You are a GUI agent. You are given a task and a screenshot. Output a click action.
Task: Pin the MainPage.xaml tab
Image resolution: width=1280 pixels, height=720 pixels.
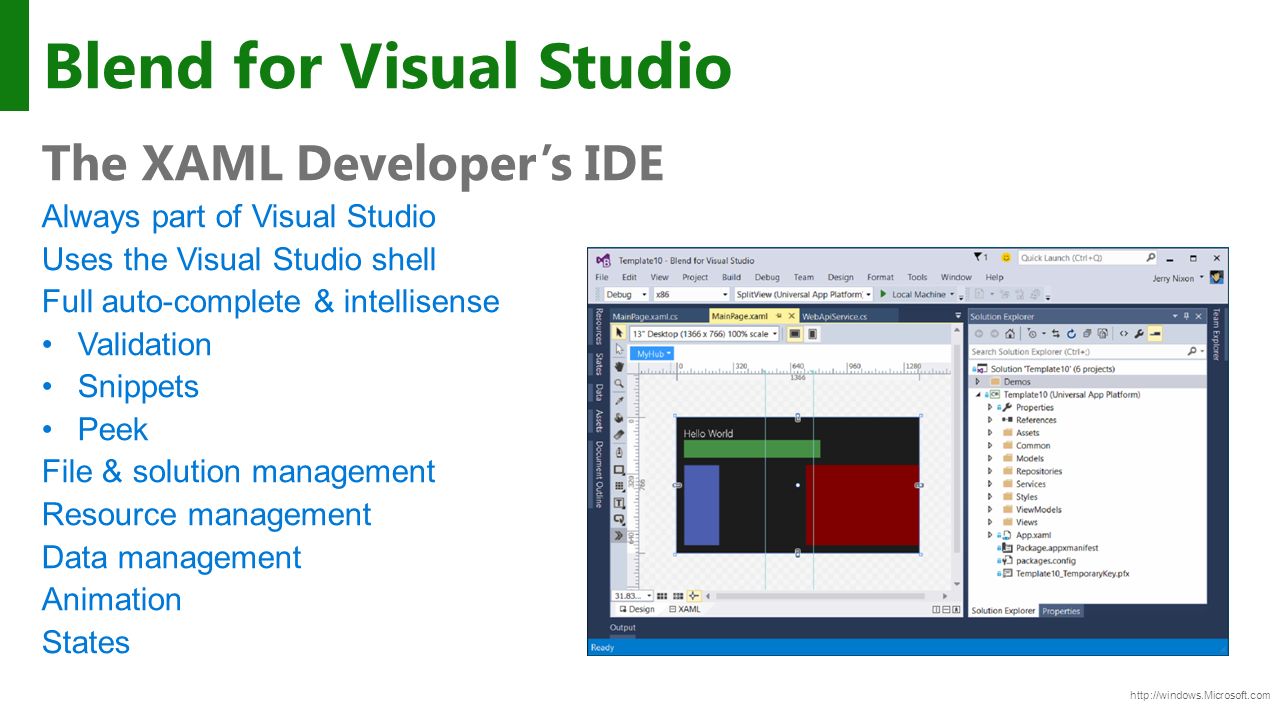[x=778, y=316]
